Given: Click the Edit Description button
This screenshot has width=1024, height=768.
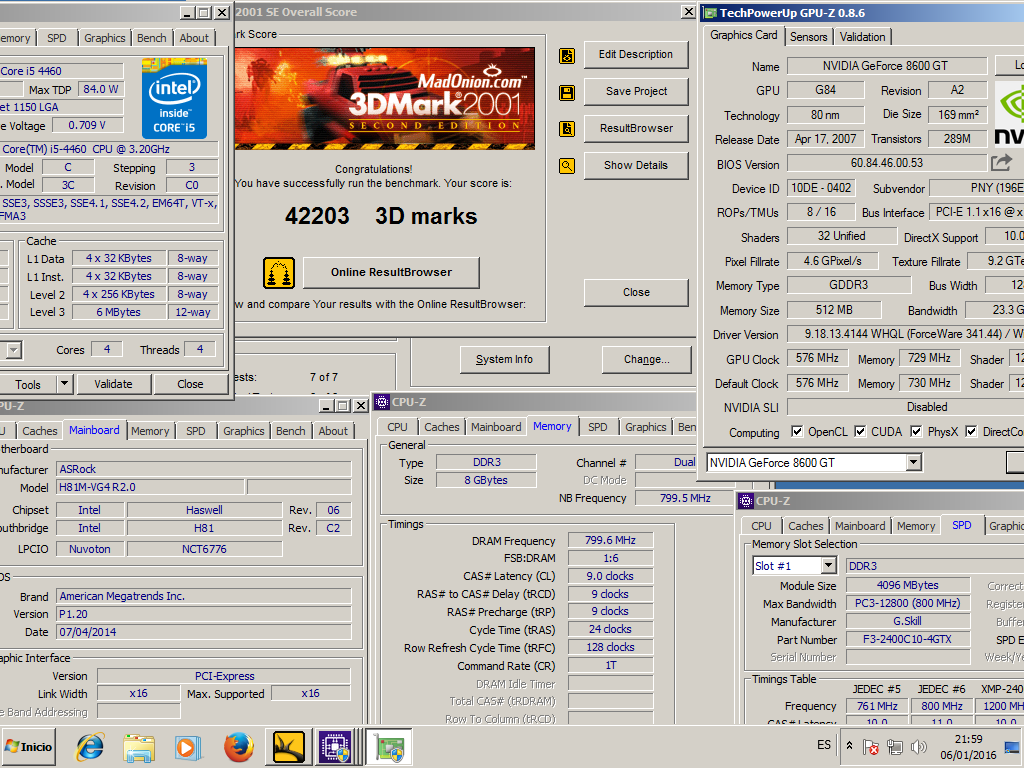Looking at the screenshot, I should tap(636, 55).
